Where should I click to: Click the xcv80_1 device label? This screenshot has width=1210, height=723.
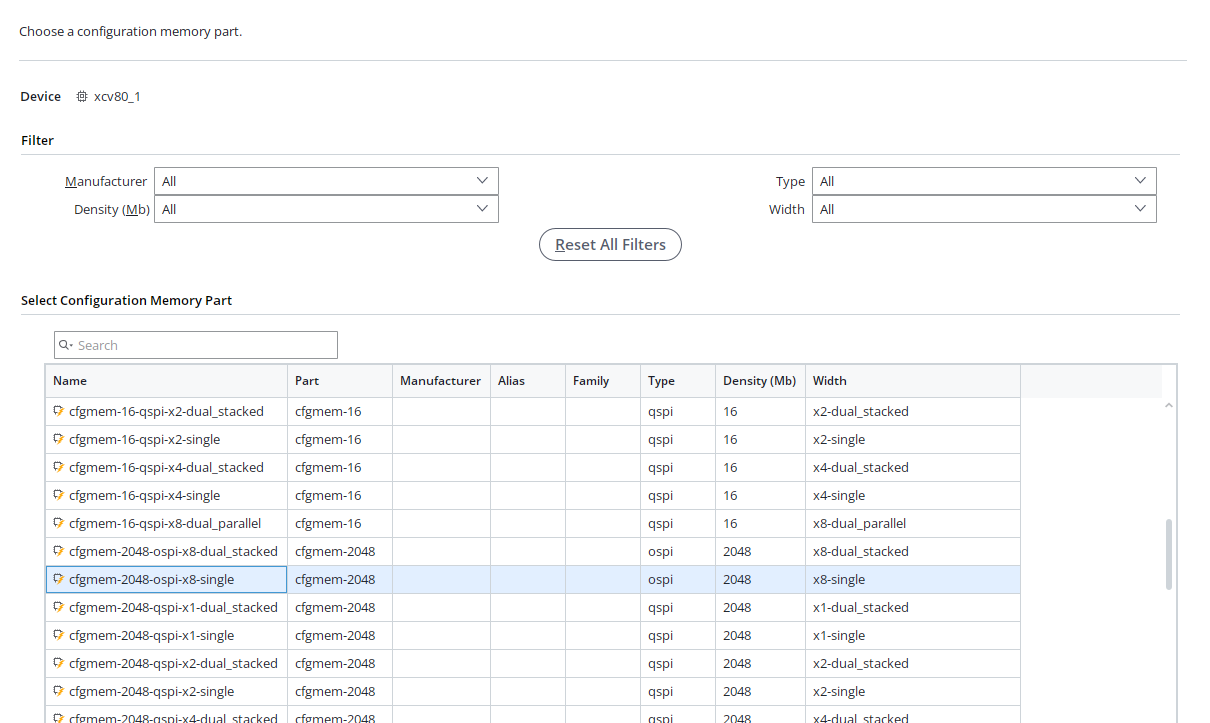pyautogui.click(x=117, y=97)
